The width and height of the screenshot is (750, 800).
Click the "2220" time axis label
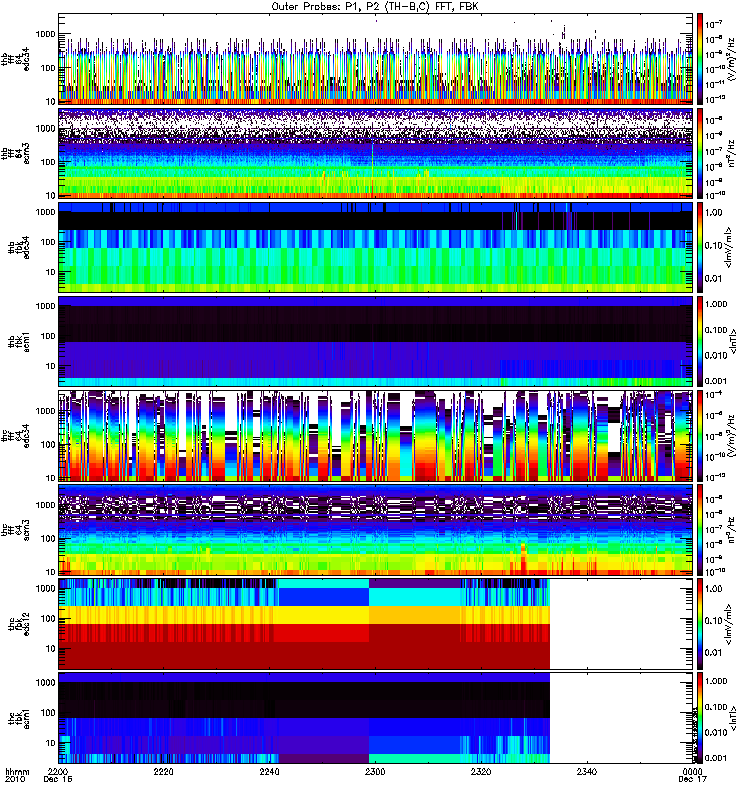pos(163,771)
